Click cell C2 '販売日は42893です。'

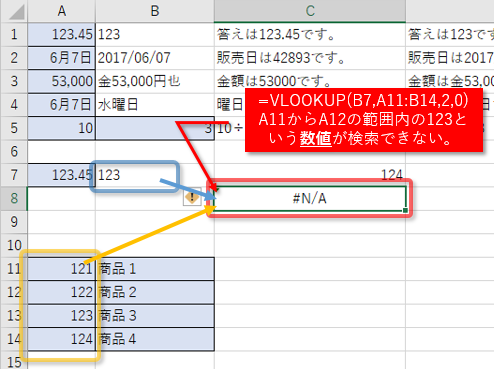point(310,58)
